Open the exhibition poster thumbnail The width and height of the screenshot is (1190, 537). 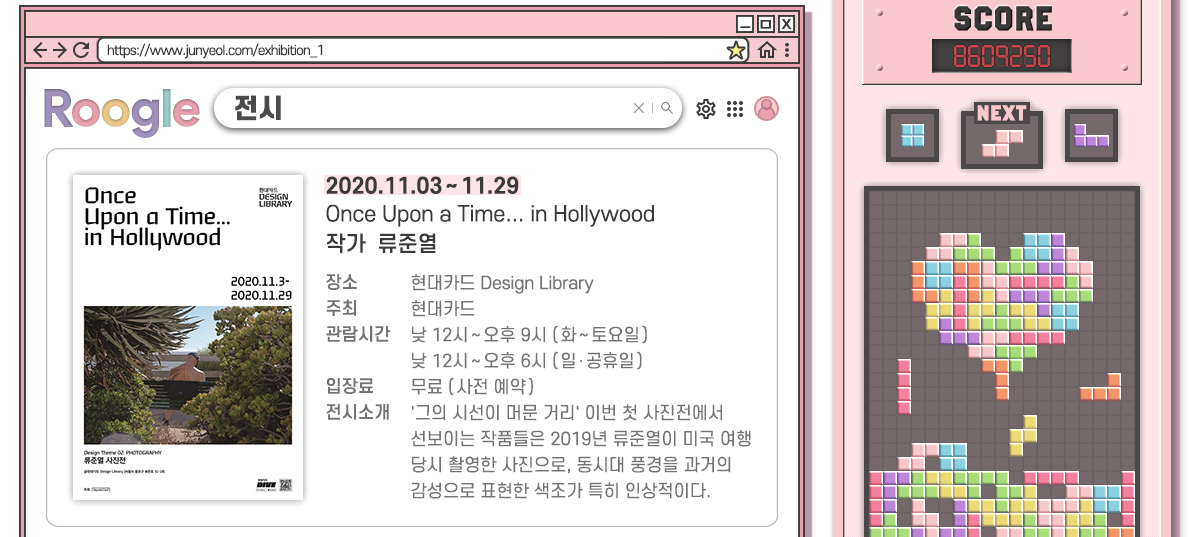click(x=188, y=338)
